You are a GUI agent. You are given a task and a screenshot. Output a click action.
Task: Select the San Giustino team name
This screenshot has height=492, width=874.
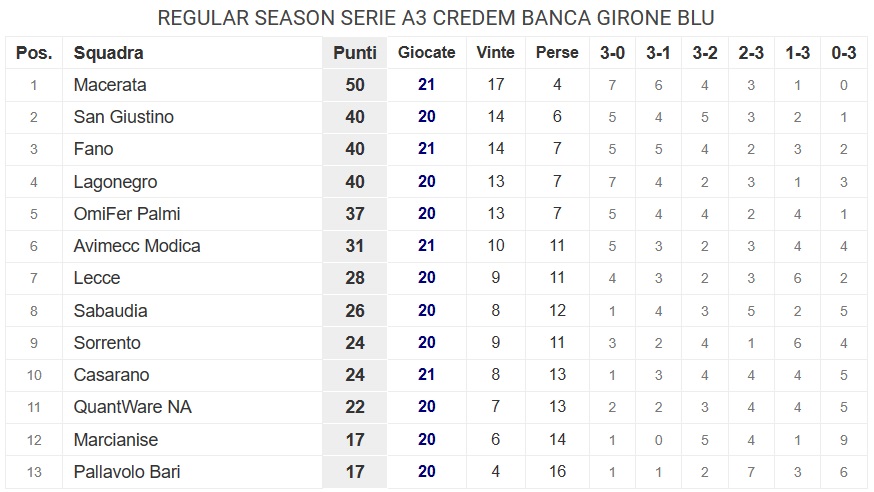124,117
